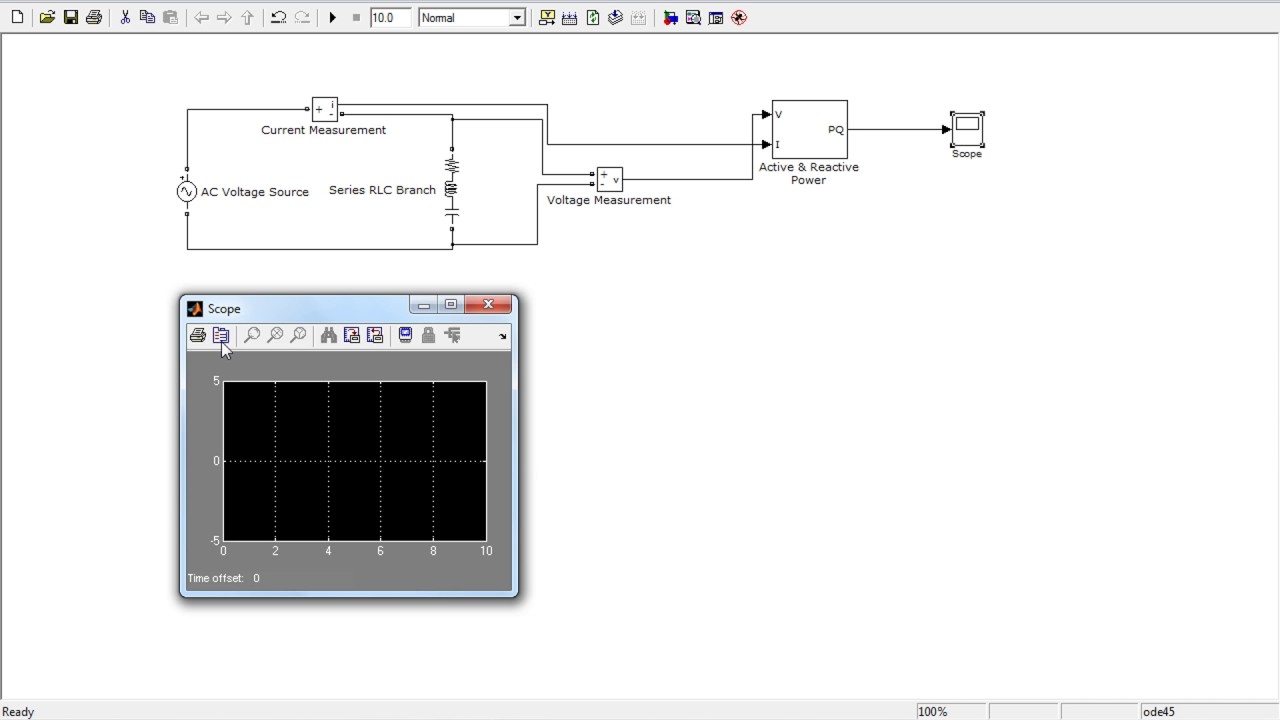
Task: Open a model file with the folder icon
Action: (x=47, y=18)
